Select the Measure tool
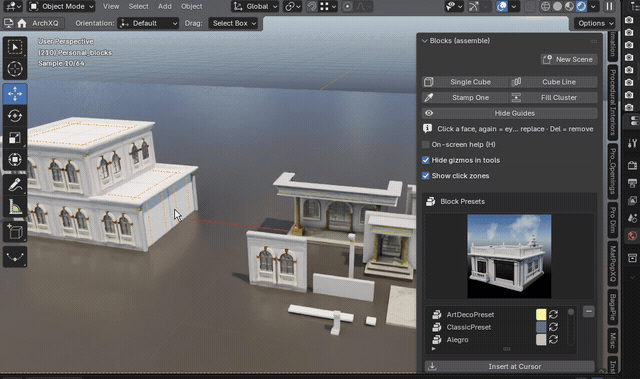The height and width of the screenshot is (379, 640). (15, 207)
